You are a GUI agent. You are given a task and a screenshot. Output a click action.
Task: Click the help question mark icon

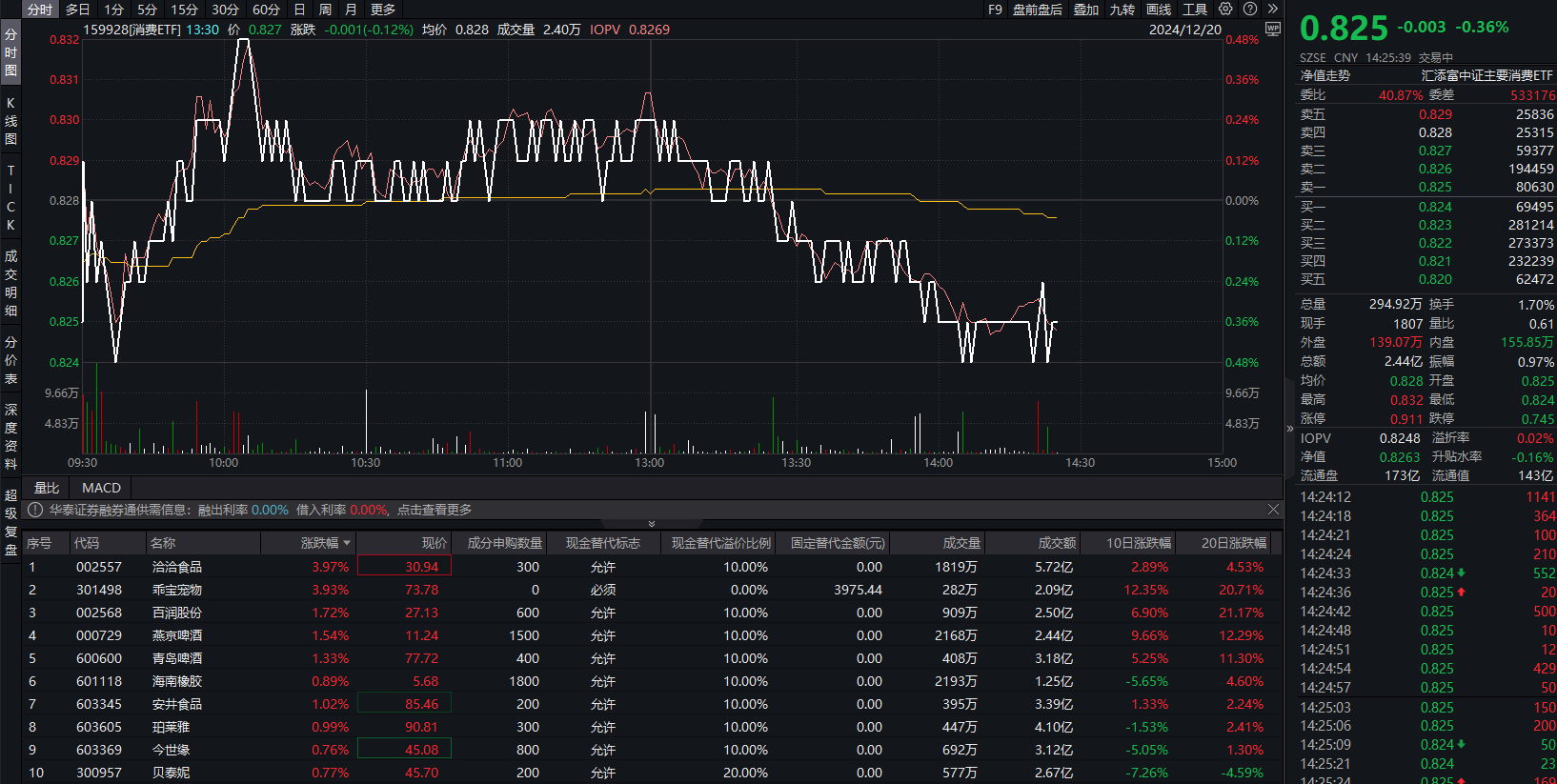tap(1250, 9)
